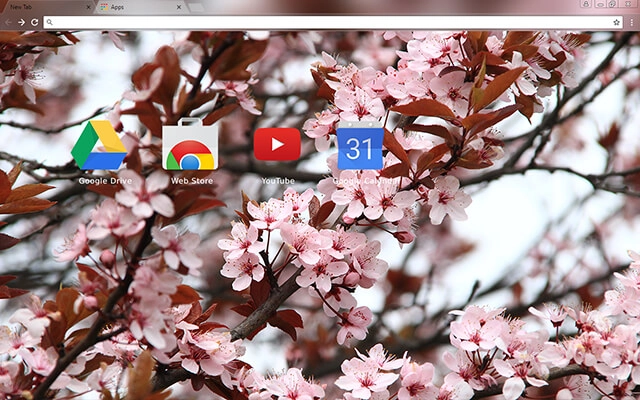Click the Web Store label text
Viewport: 640px width, 400px height.
point(192,181)
